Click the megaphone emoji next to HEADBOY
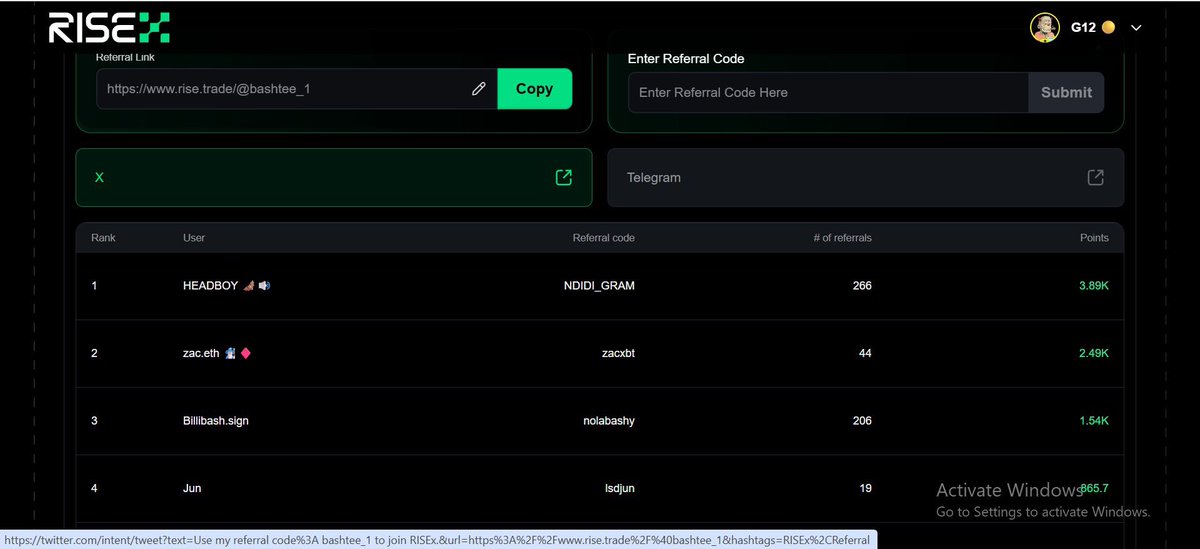1200x549 pixels. click(x=264, y=285)
